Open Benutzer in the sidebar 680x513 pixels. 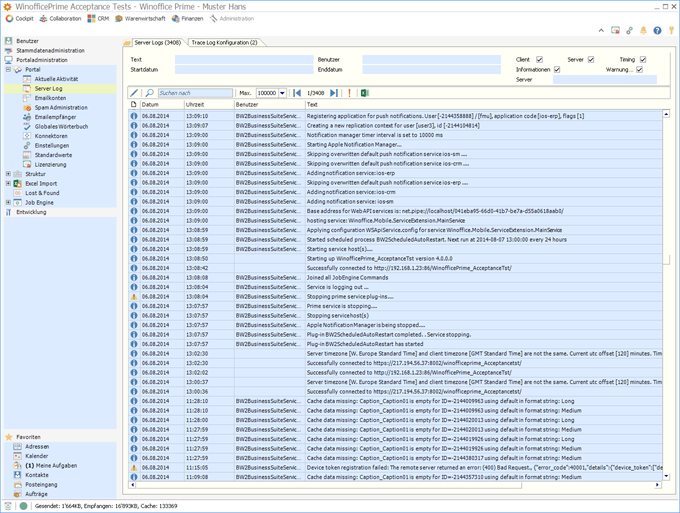(x=27, y=41)
